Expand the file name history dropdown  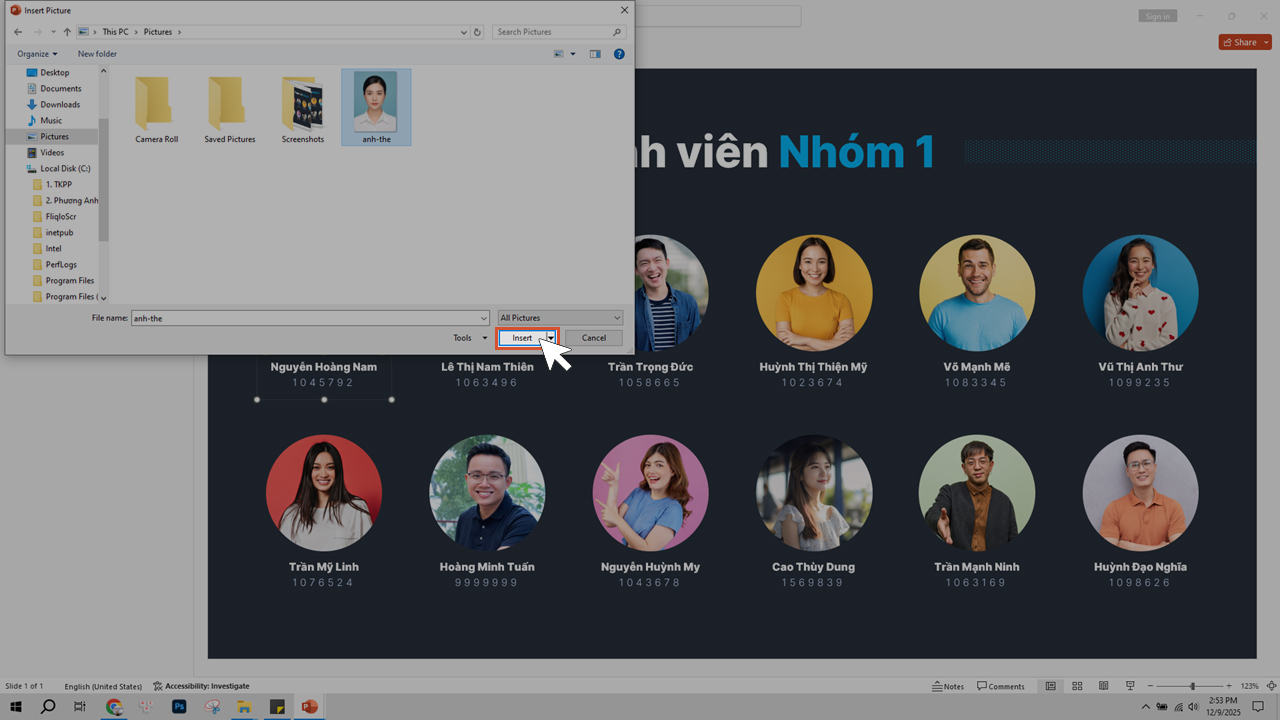[483, 317]
